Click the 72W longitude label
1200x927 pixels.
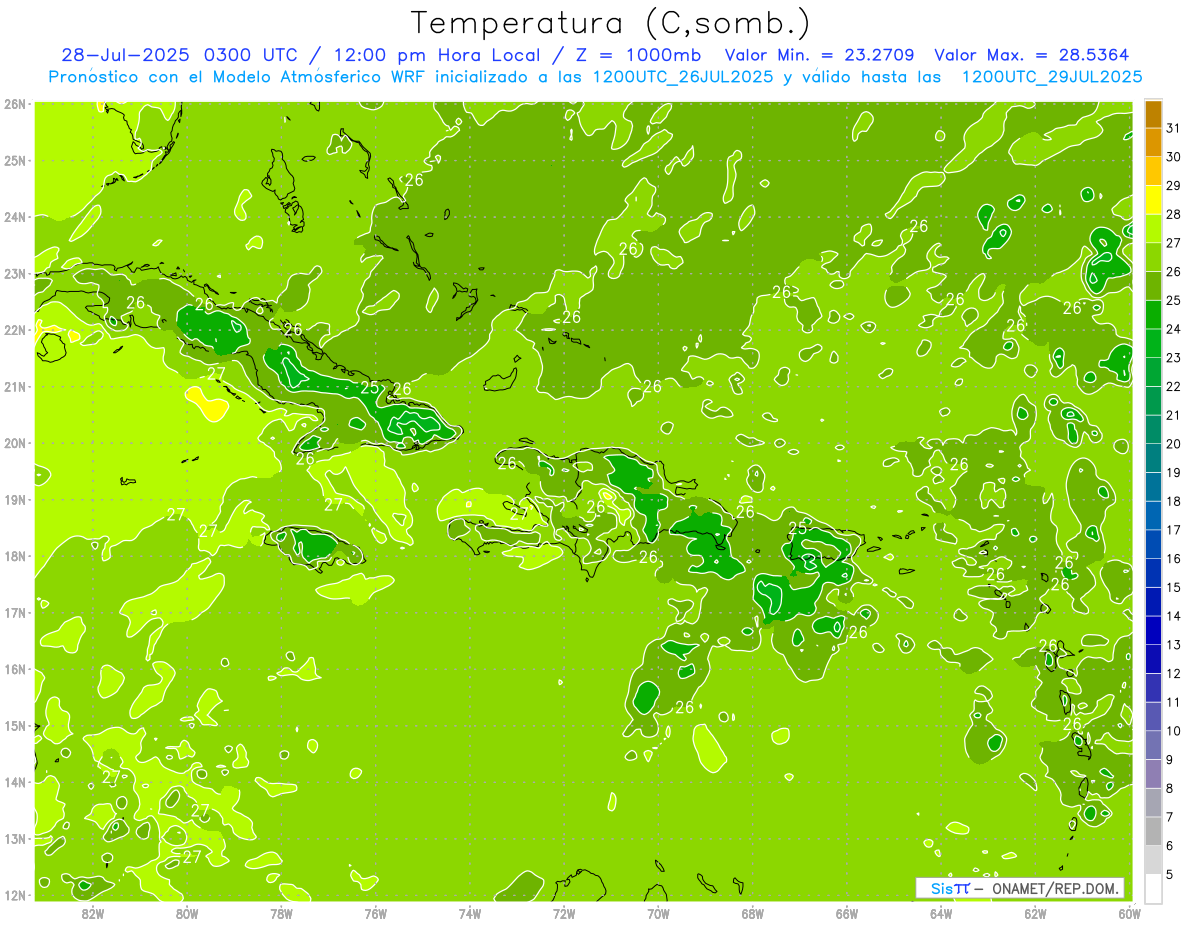(564, 913)
